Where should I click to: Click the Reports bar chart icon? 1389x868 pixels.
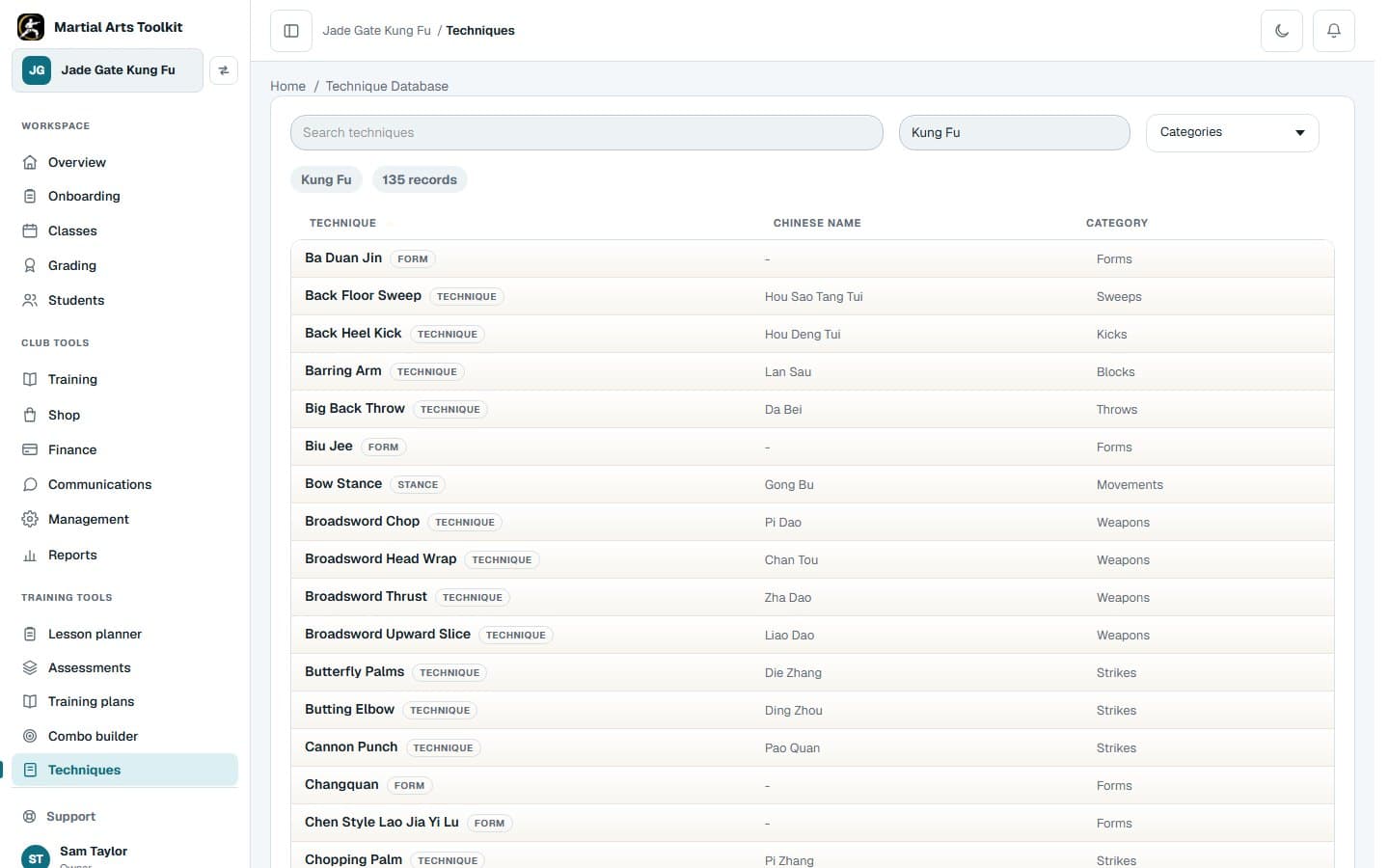[x=30, y=555]
